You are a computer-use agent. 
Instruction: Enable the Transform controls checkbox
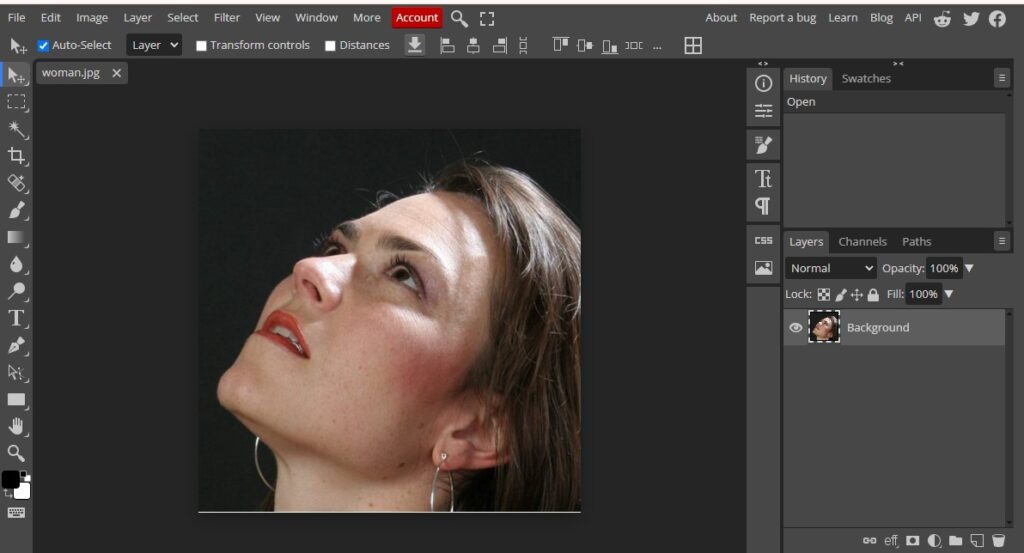click(201, 46)
